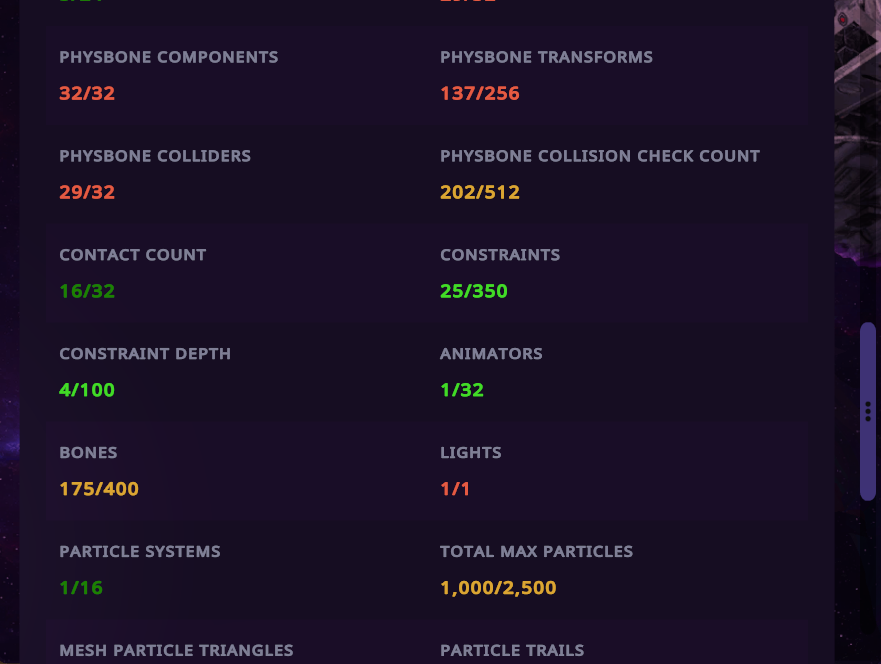This screenshot has width=881, height=664.
Task: Click the 29/32 colliders value
Action: point(87,192)
